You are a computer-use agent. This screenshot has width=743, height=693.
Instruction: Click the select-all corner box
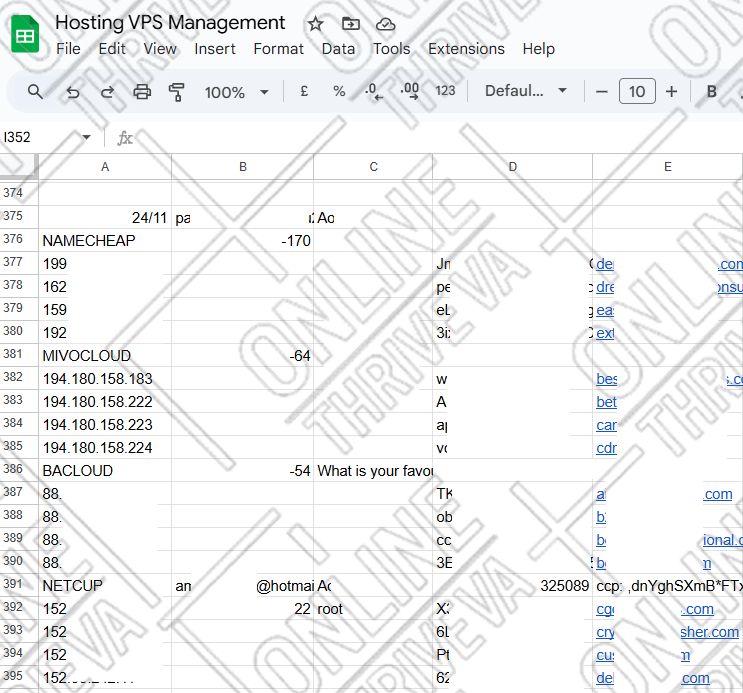18,167
